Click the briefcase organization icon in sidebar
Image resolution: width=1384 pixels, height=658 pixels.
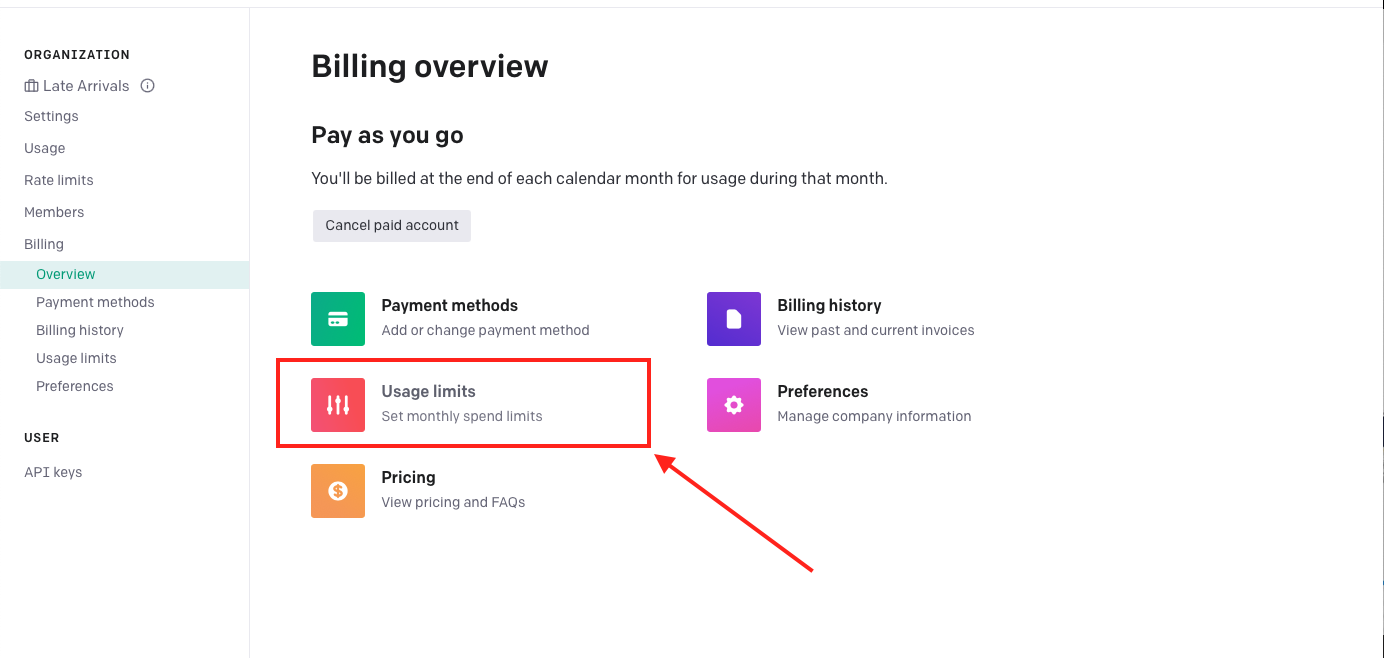31,86
